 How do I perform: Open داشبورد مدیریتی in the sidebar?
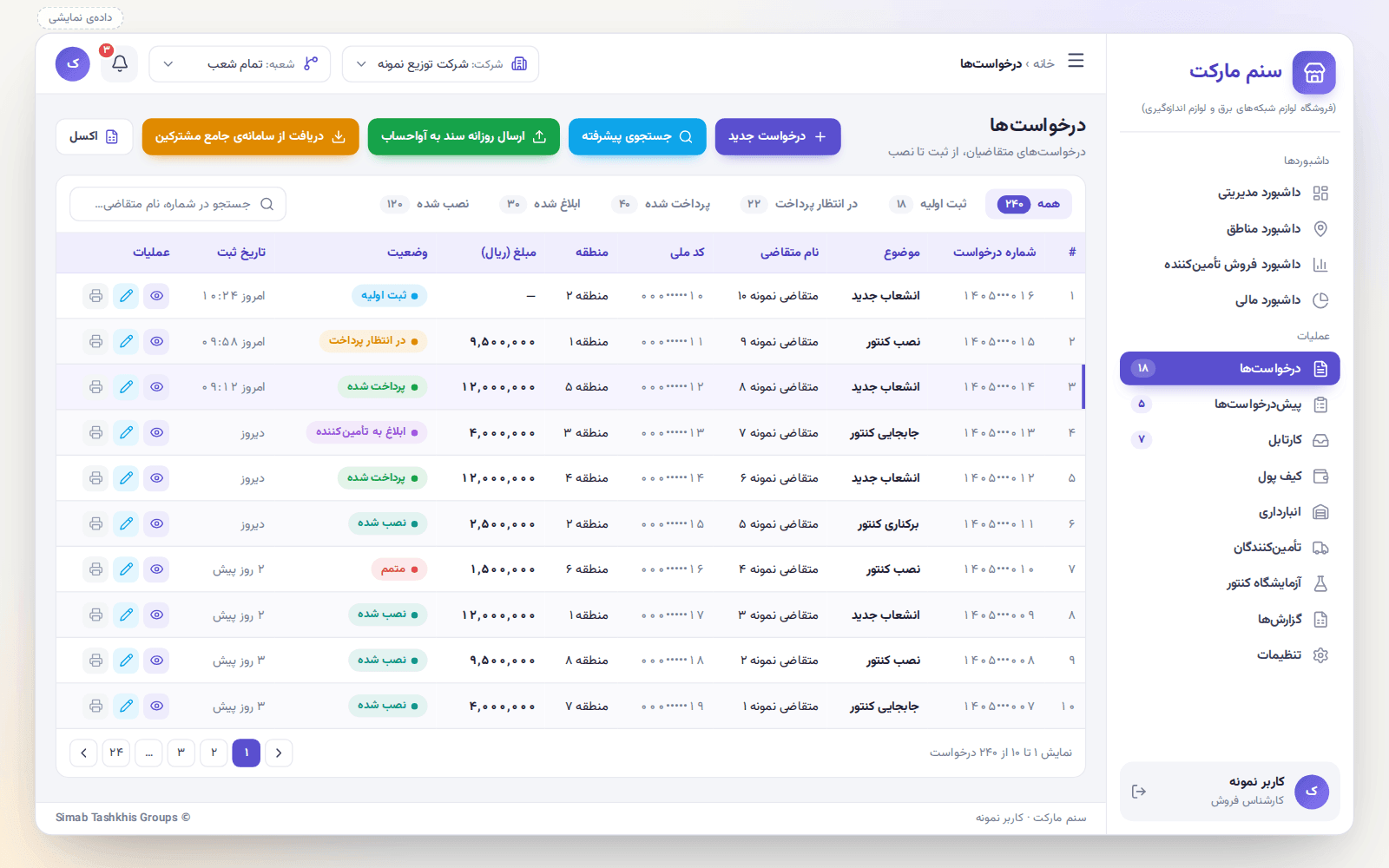point(1229,193)
